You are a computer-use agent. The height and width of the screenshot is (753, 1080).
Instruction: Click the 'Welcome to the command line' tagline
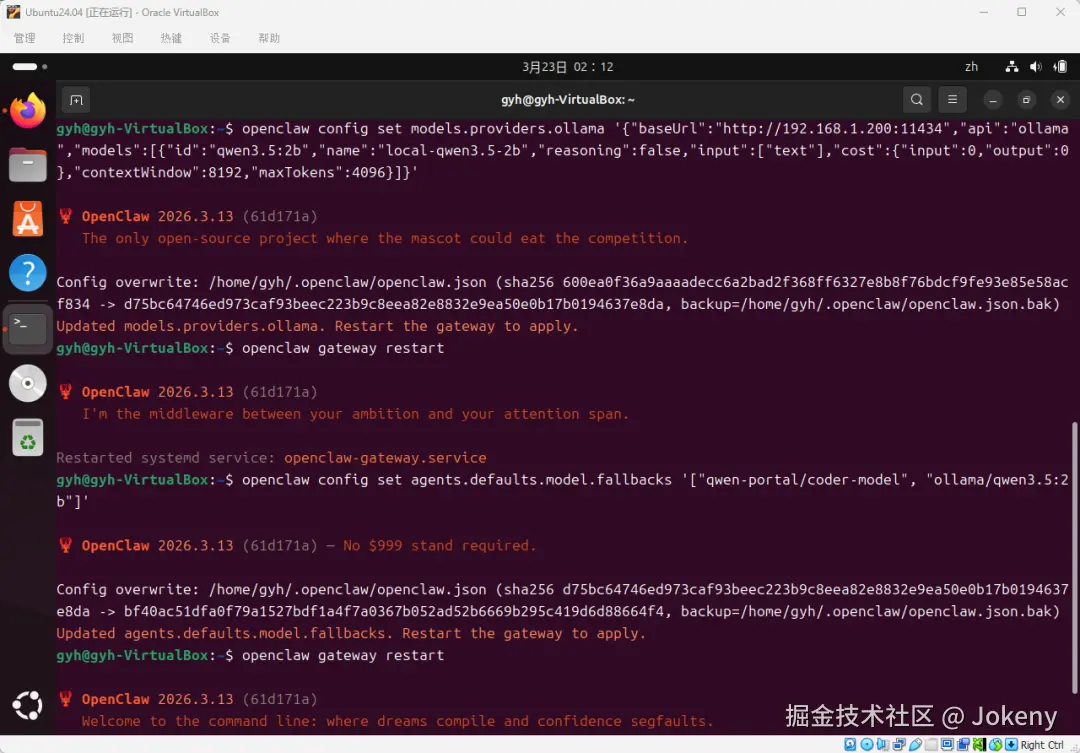click(x=397, y=721)
